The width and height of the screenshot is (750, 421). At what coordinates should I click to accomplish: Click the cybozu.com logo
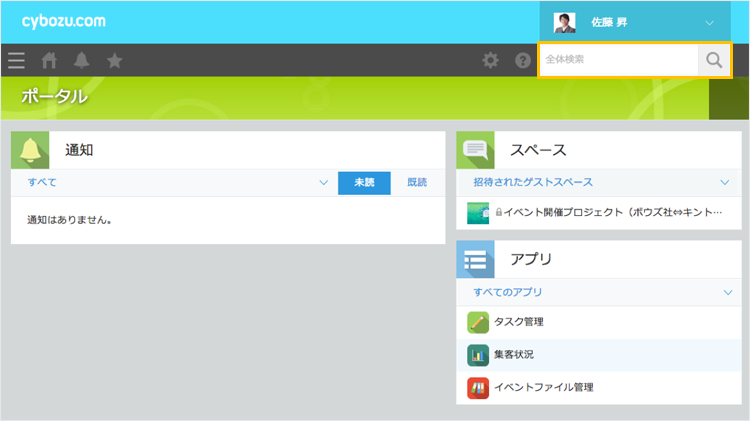pyautogui.click(x=63, y=21)
